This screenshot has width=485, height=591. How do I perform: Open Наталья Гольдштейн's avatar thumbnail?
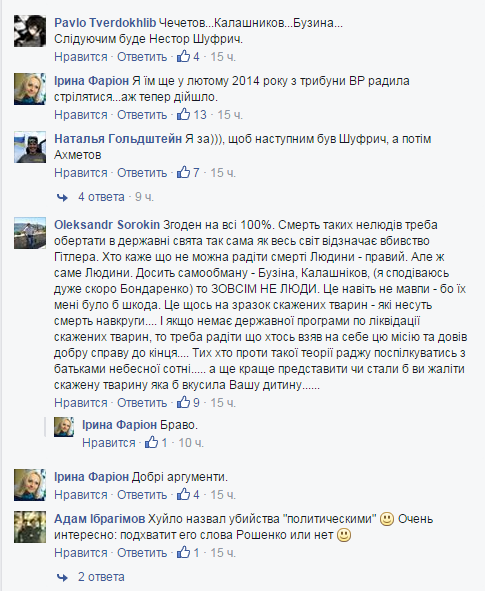click(30, 147)
